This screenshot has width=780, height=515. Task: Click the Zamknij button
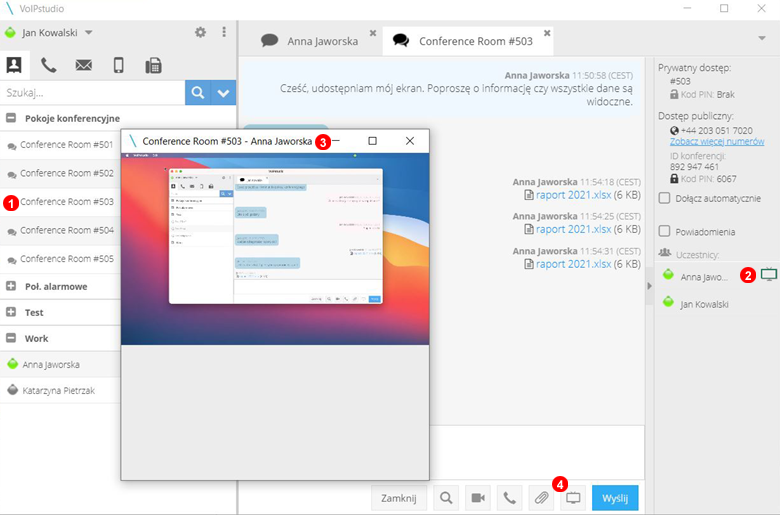(398, 498)
